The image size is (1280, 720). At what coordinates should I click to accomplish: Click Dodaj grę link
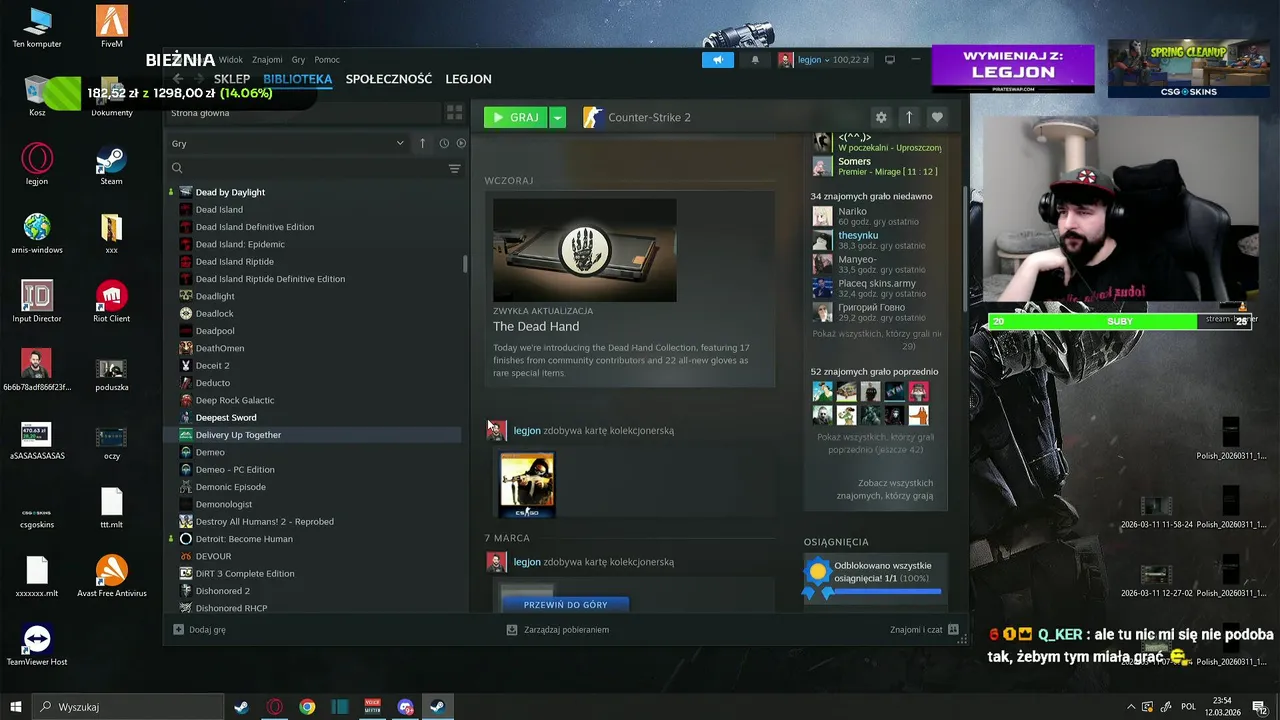(x=207, y=630)
